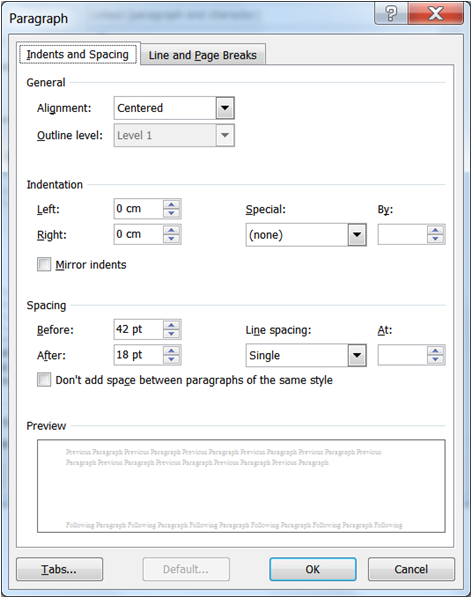Click the At value field
472x598 pixels.
pos(402,355)
